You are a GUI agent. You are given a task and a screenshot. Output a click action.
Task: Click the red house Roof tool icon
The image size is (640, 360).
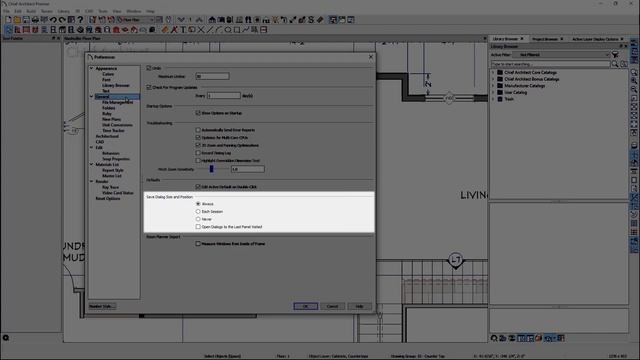tap(116, 29)
